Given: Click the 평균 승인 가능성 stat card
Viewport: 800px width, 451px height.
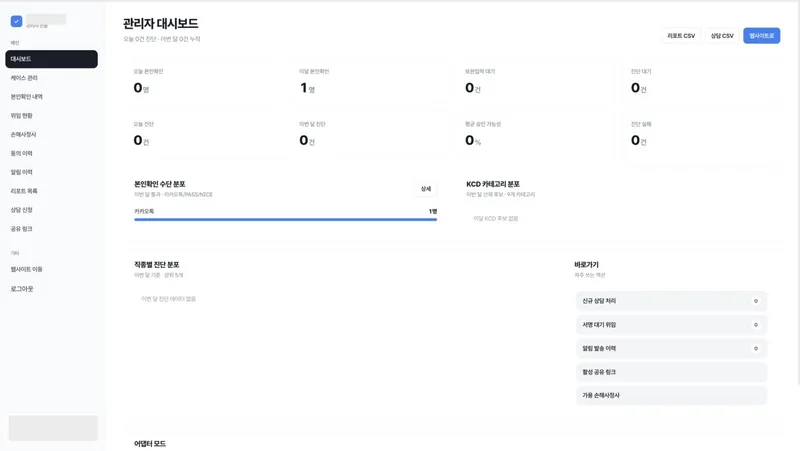Looking at the screenshot, I should tap(535, 135).
